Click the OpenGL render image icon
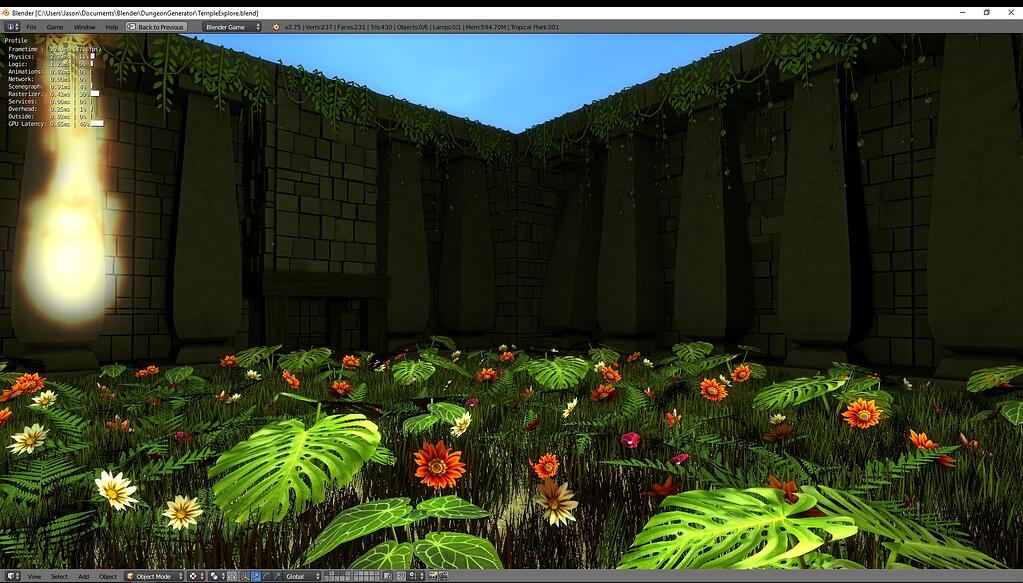Screen dimensions: 1023x583 point(433,576)
